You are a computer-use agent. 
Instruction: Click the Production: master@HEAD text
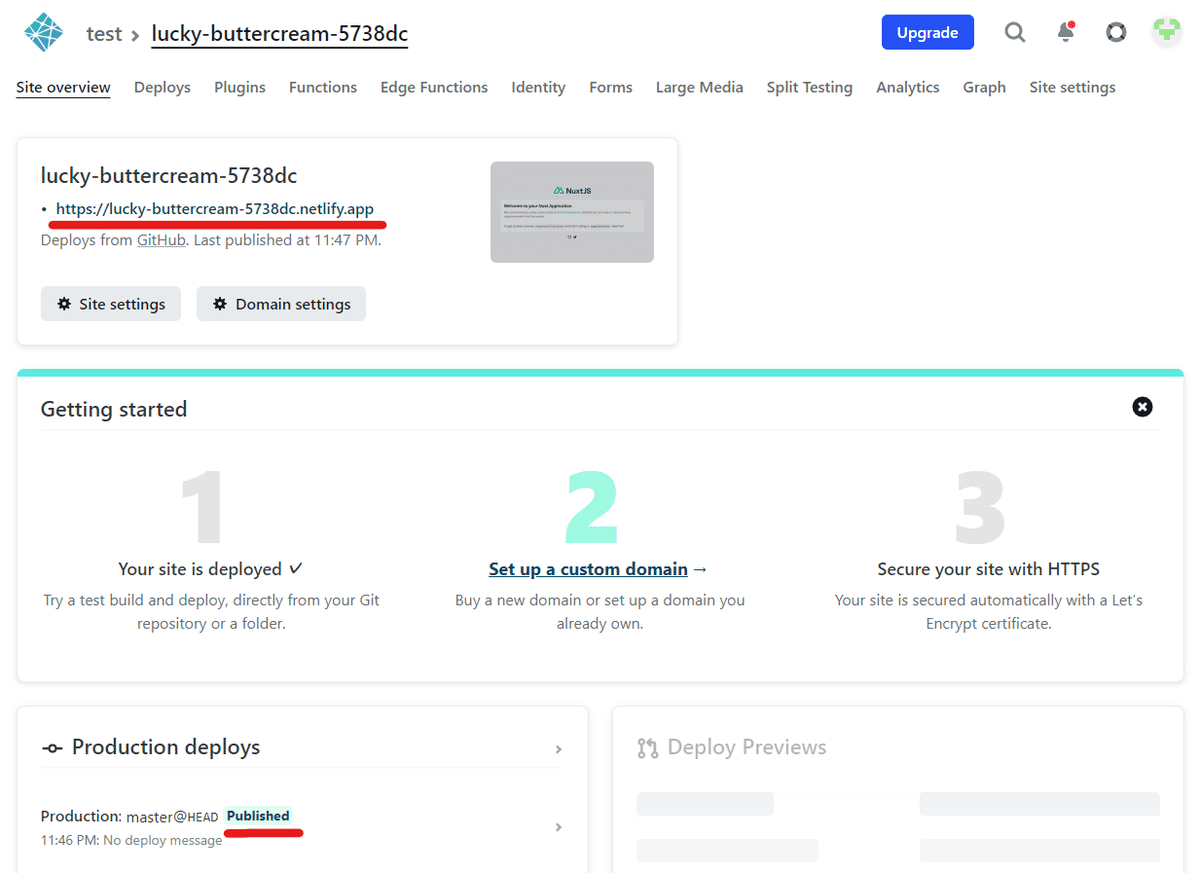[x=130, y=816]
